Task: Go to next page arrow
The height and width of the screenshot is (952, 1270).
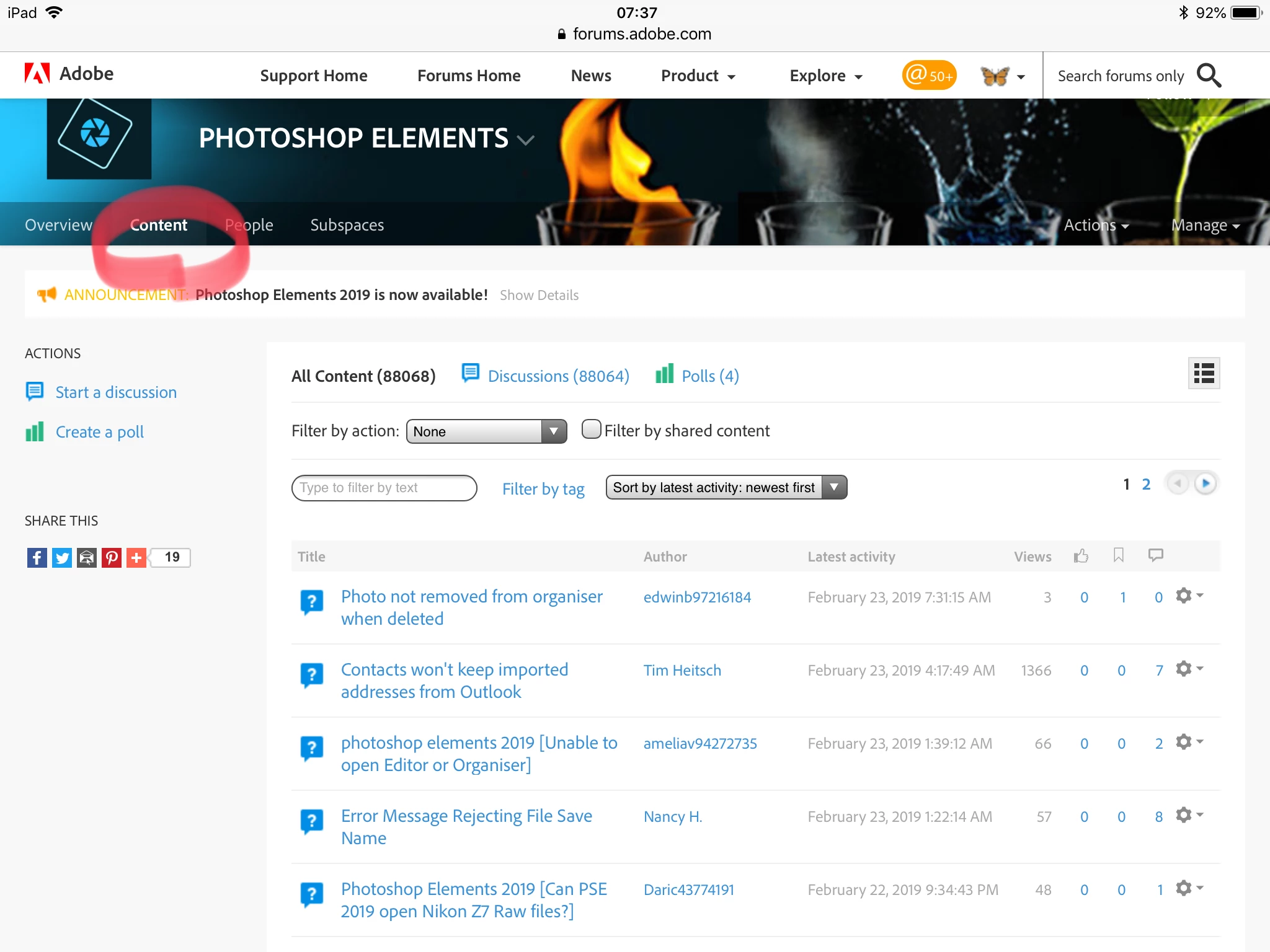Action: (1205, 483)
